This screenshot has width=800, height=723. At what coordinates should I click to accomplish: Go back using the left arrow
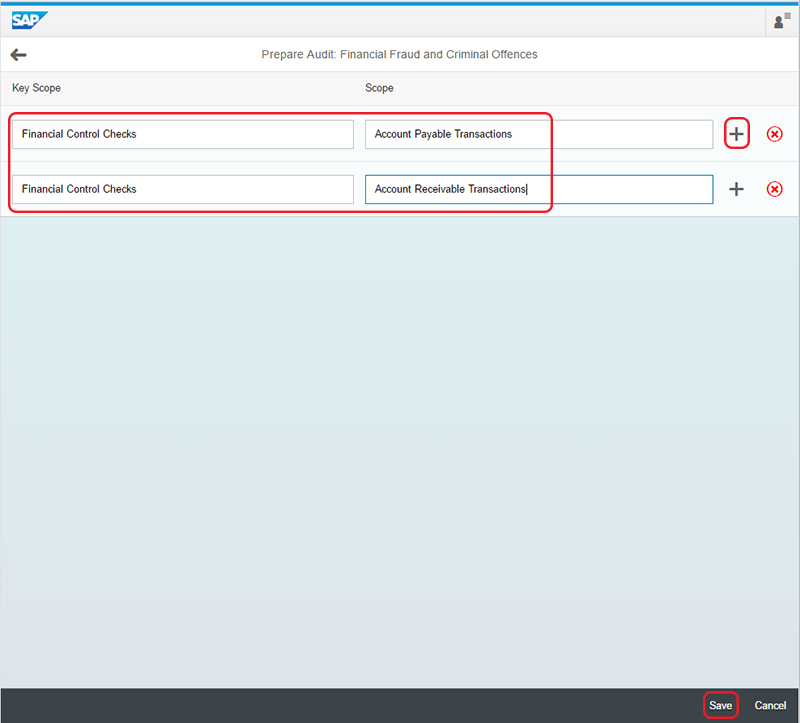(x=18, y=55)
